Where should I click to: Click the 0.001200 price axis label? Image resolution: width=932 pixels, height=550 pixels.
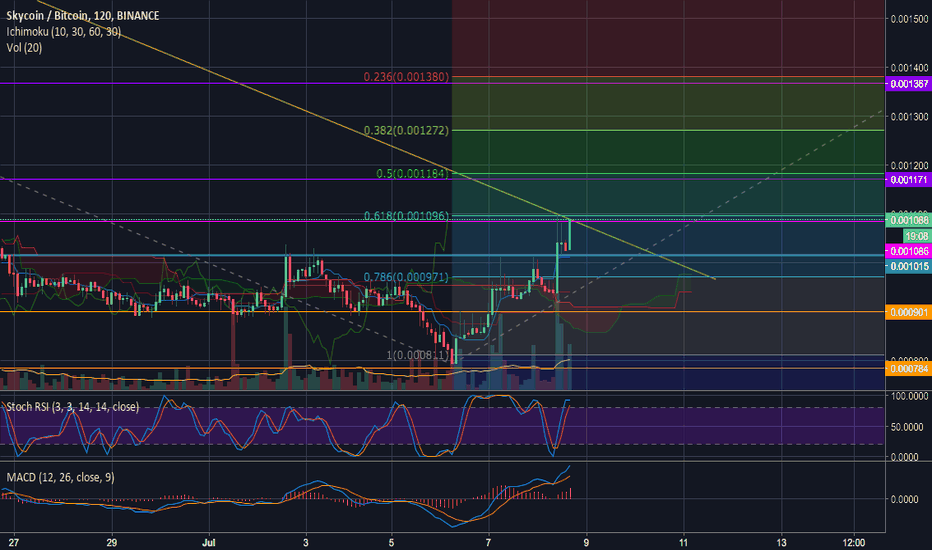point(909,165)
